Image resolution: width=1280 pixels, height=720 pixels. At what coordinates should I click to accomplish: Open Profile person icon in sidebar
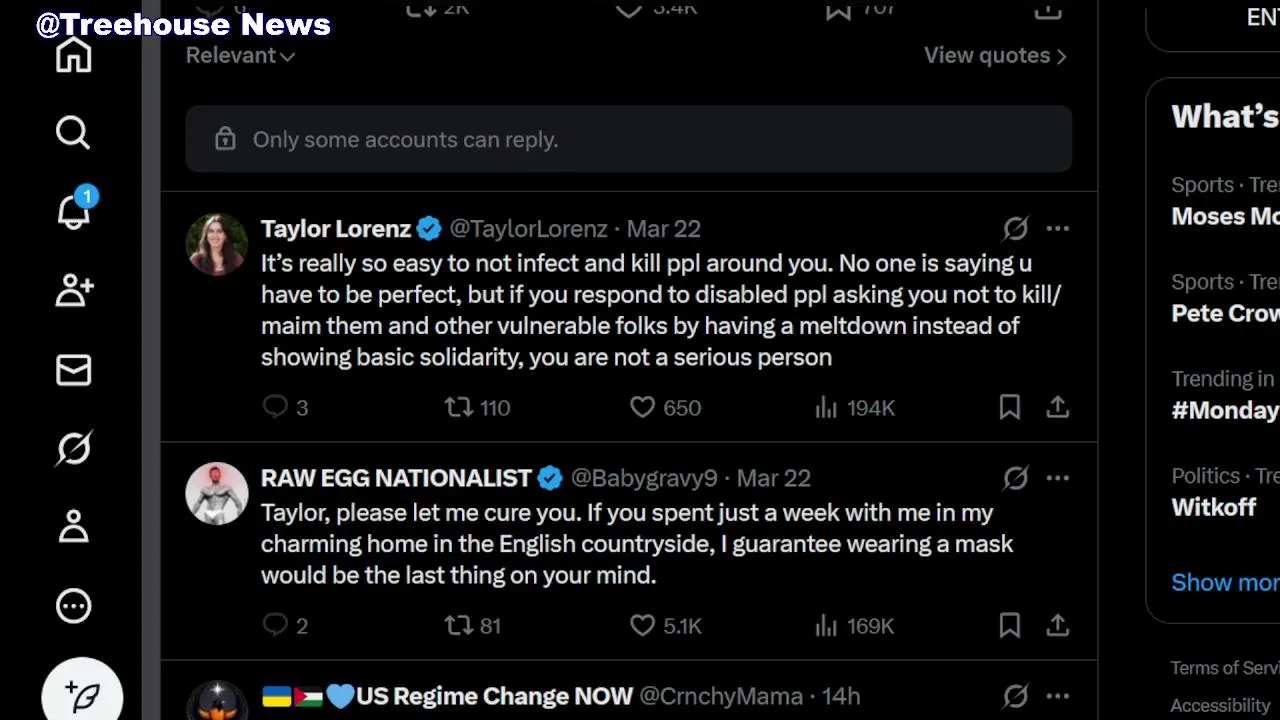click(73, 526)
